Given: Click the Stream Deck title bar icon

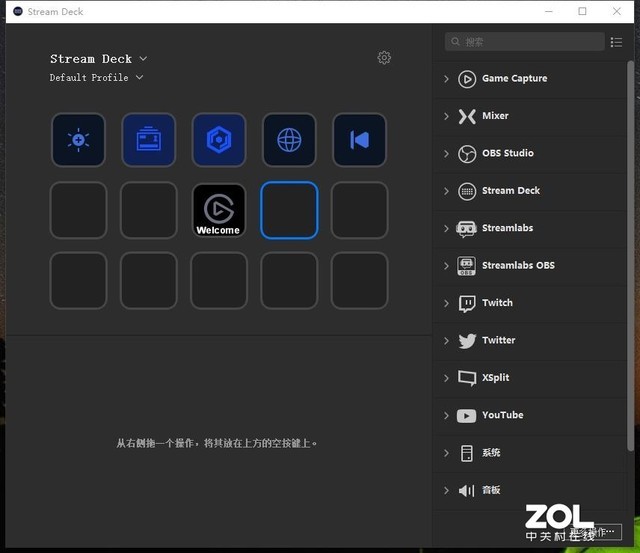Looking at the screenshot, I should (x=18, y=11).
